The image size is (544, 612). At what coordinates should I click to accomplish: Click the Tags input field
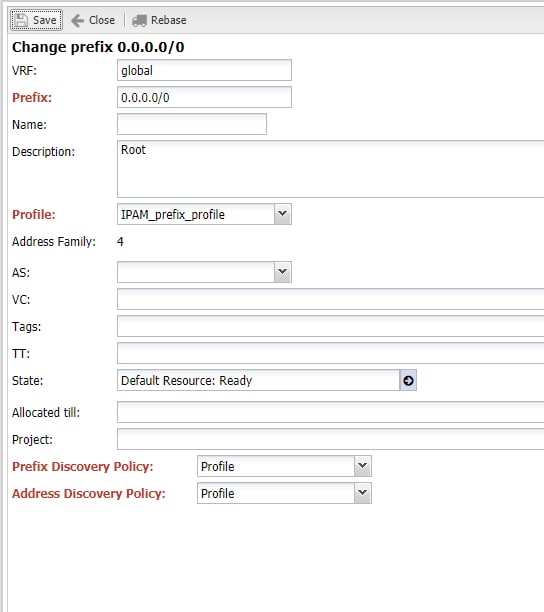331,326
